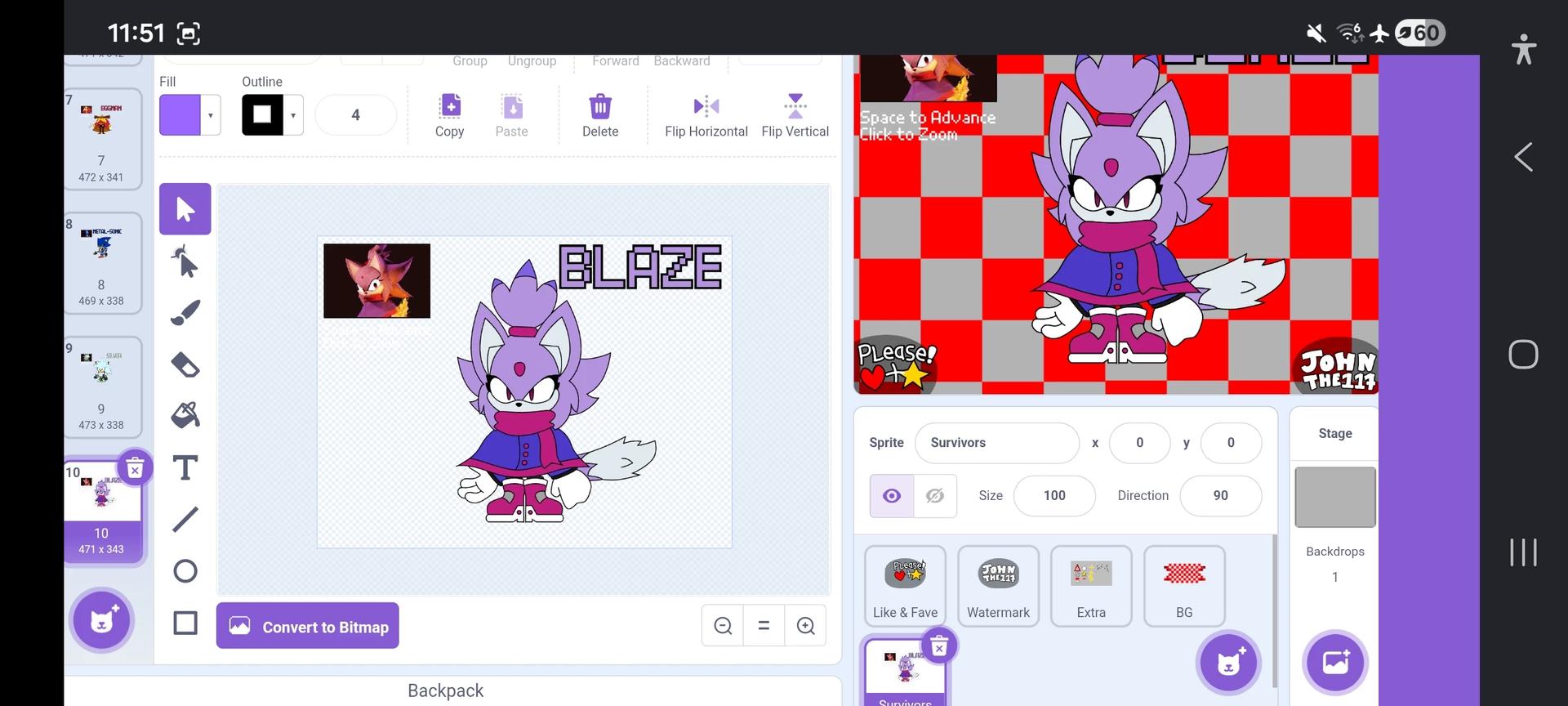Reset costume canvas zoom
The image size is (1568, 706).
pos(764,626)
